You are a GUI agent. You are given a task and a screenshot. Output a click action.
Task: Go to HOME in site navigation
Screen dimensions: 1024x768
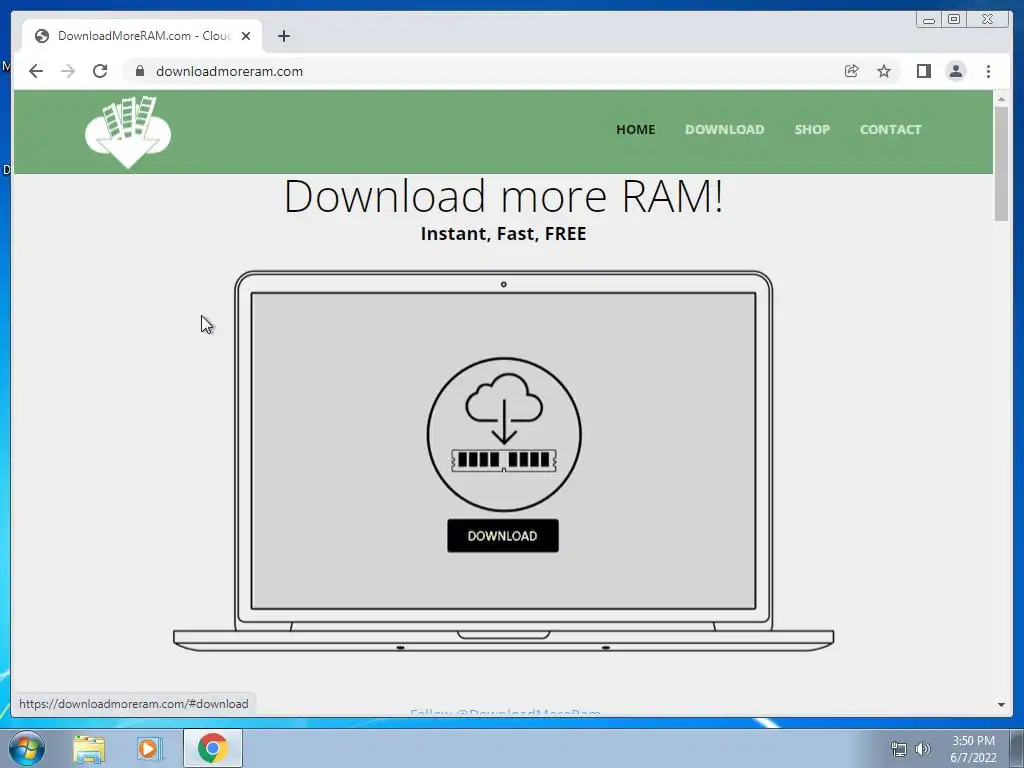tap(635, 129)
